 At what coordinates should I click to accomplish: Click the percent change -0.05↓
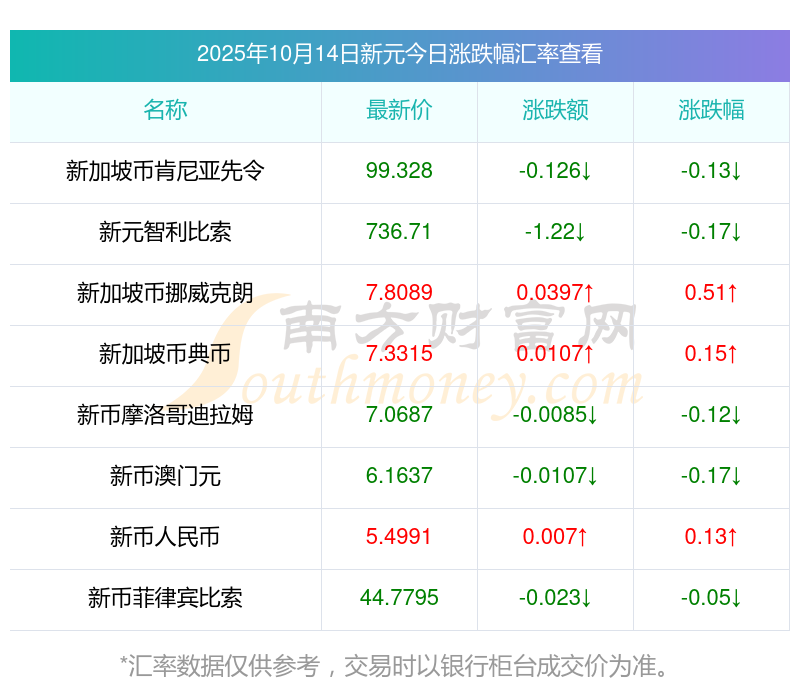(711, 598)
